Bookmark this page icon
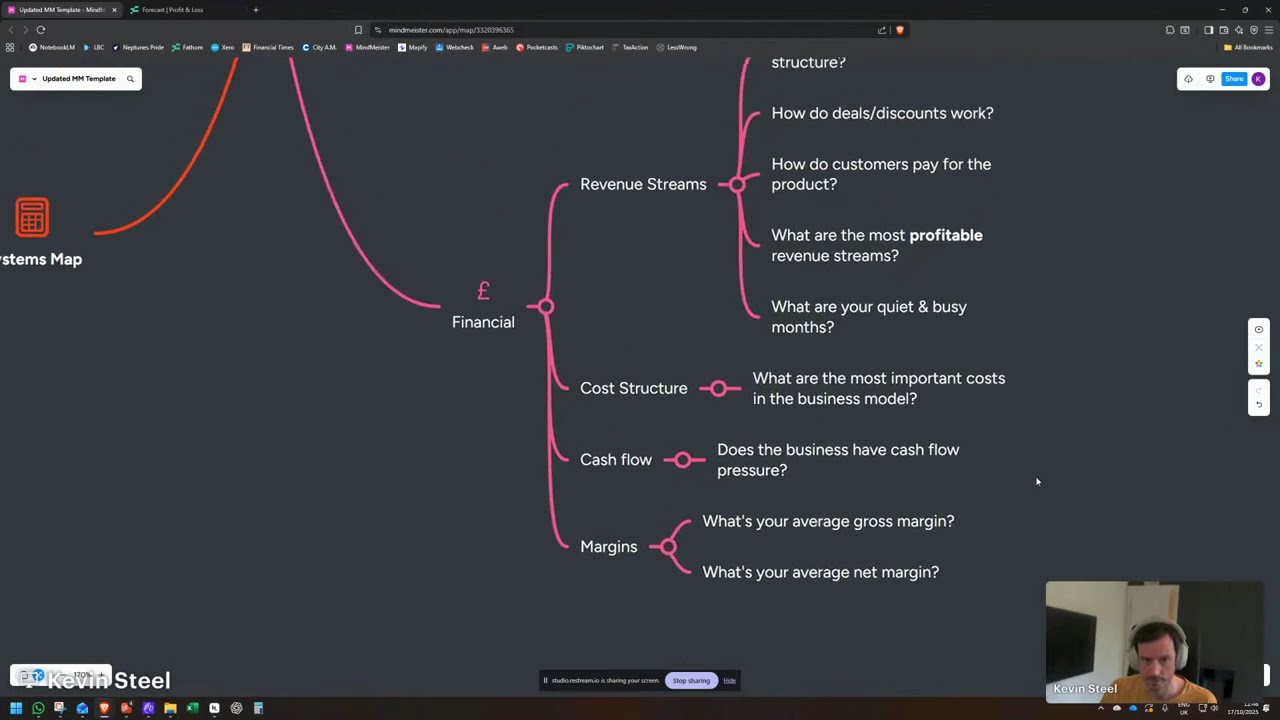The height and width of the screenshot is (720, 1280). (x=358, y=30)
